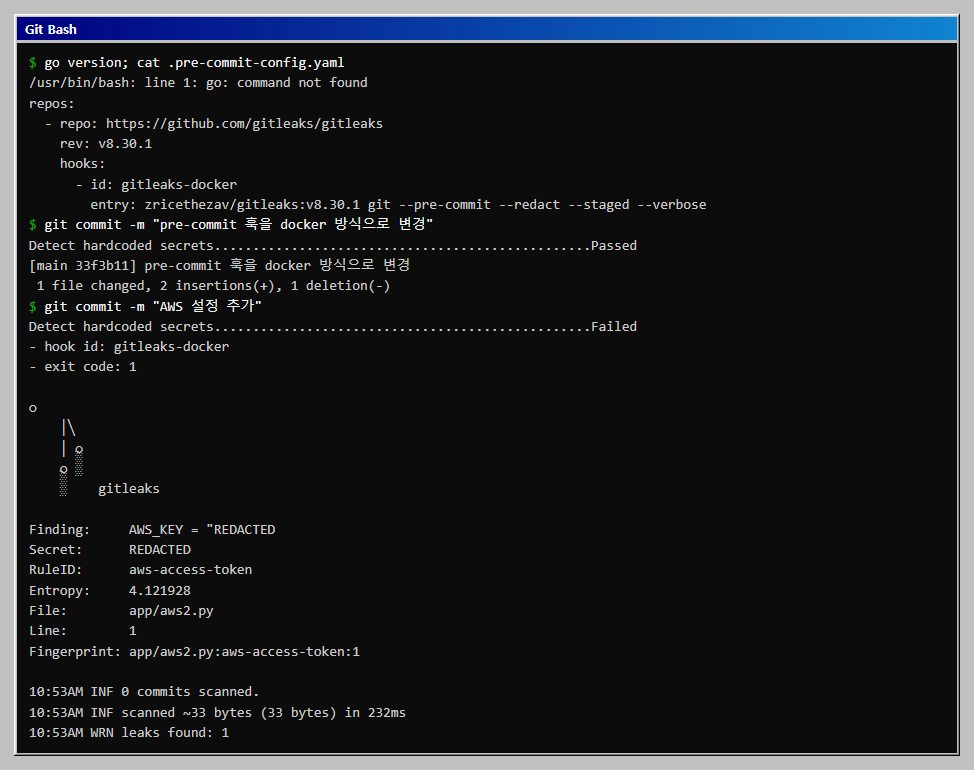Click the 'scanned ~33 bytes' log line
This screenshot has height=770, width=974.
coord(217,712)
